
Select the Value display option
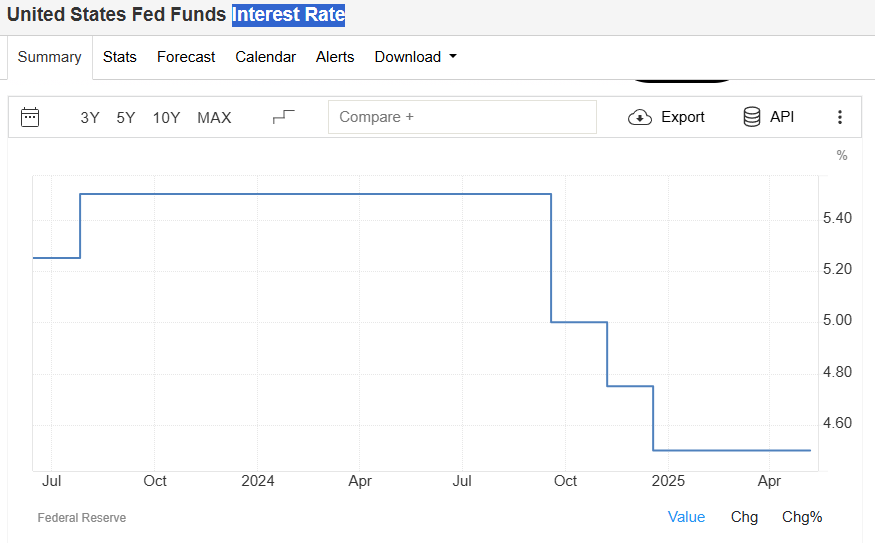coord(686,517)
